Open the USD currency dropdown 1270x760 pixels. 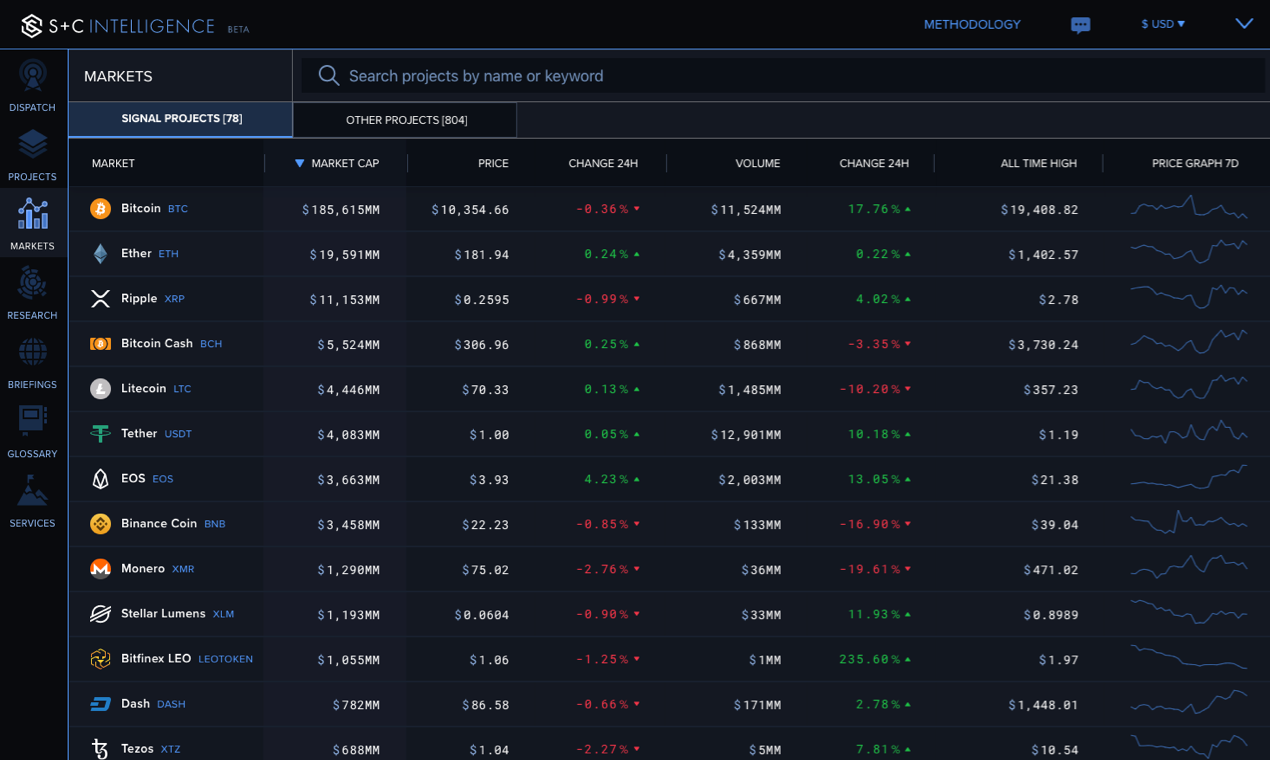point(1163,24)
